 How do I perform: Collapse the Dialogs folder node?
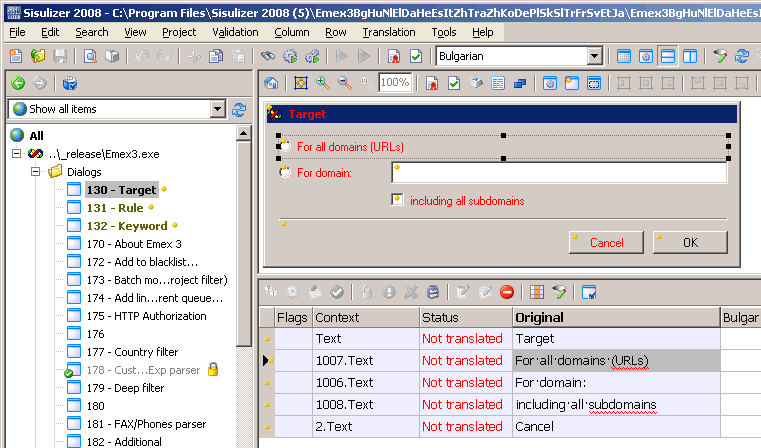point(35,172)
